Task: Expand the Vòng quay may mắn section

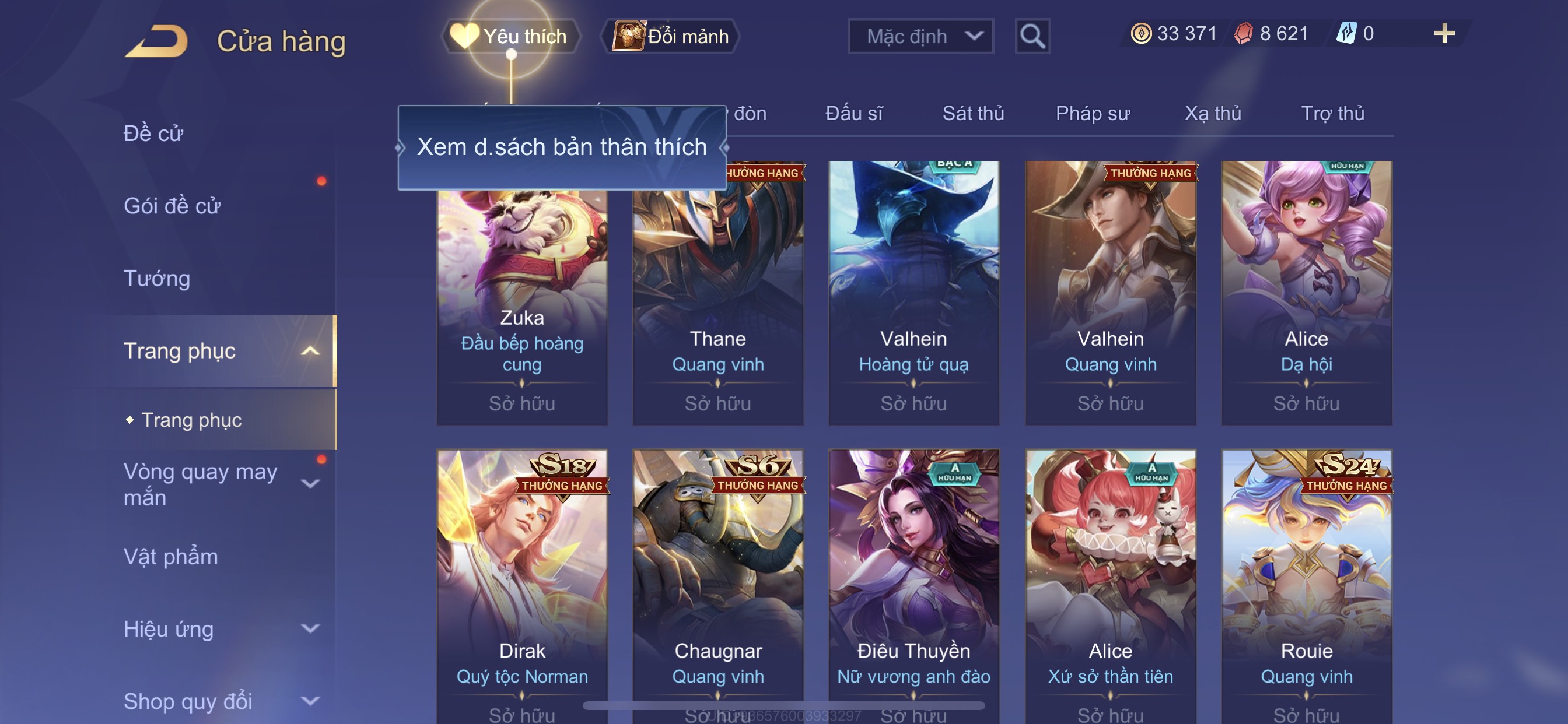Action: pos(310,484)
